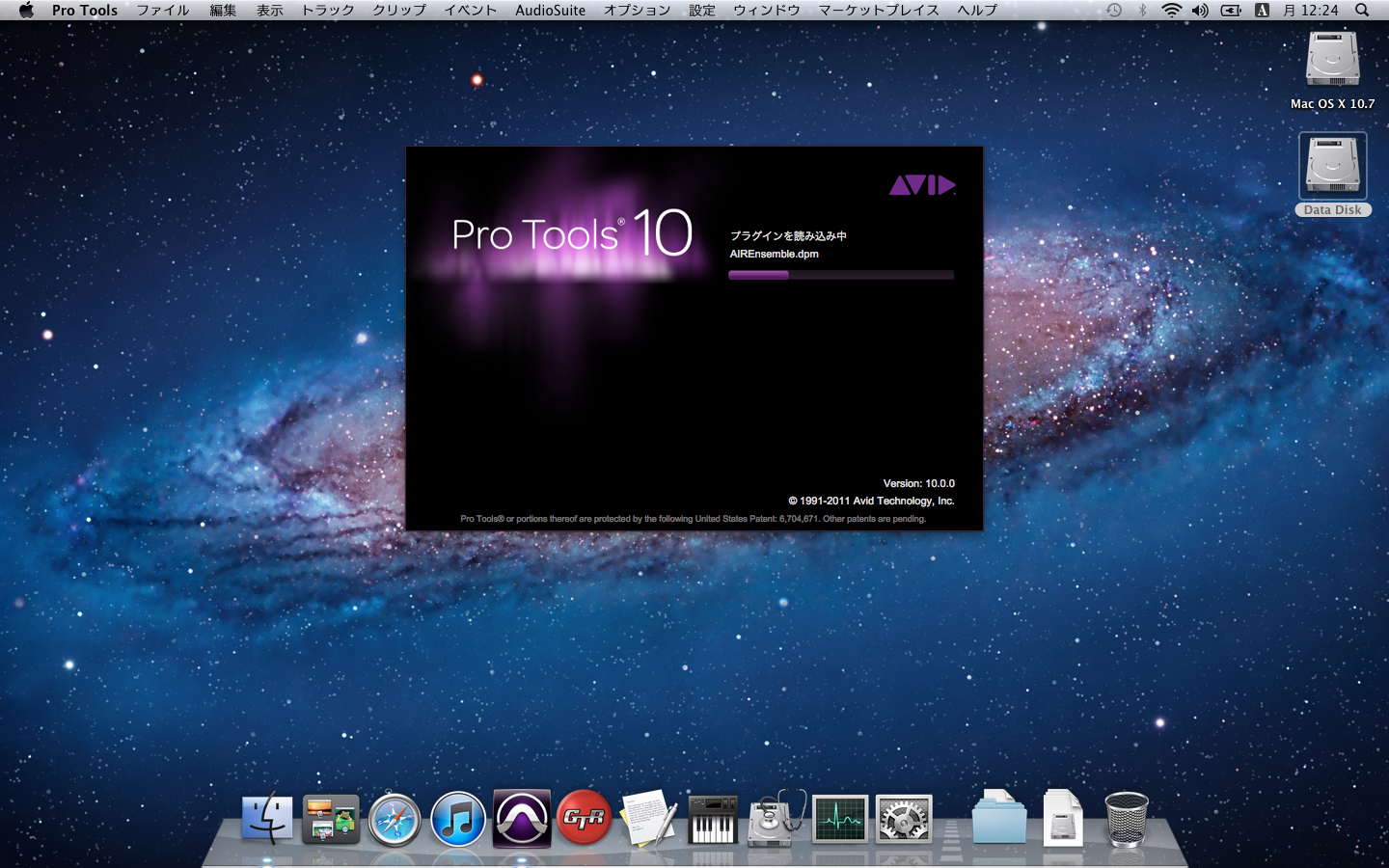This screenshot has width=1389, height=868.
Task: Open Mission Control in the Dock
Action: pyautogui.click(x=331, y=819)
